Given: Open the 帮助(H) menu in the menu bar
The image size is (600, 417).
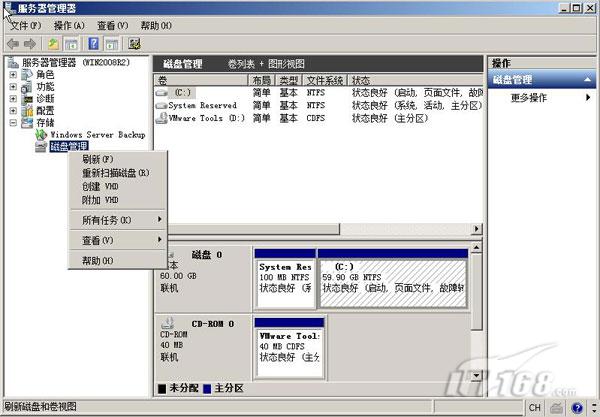Looking at the screenshot, I should pos(156,26).
